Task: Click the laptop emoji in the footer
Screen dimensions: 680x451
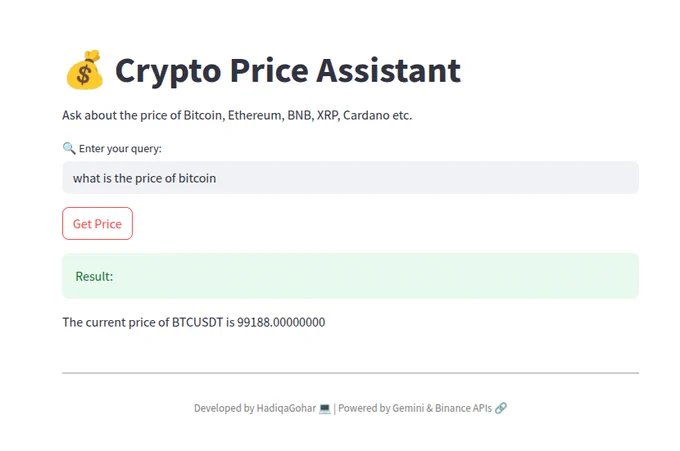Action: [x=324, y=409]
